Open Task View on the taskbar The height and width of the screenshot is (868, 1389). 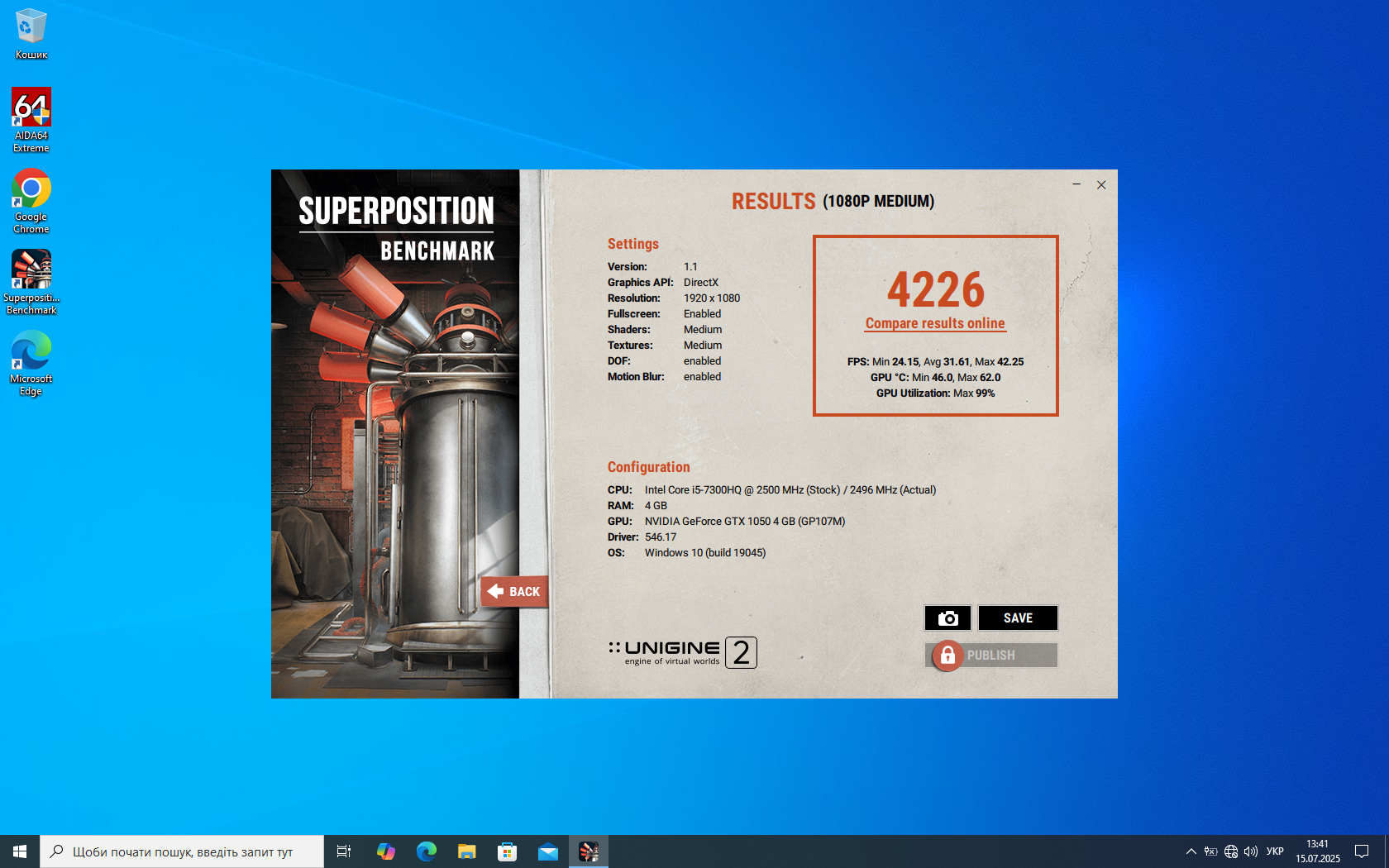pyautogui.click(x=344, y=851)
